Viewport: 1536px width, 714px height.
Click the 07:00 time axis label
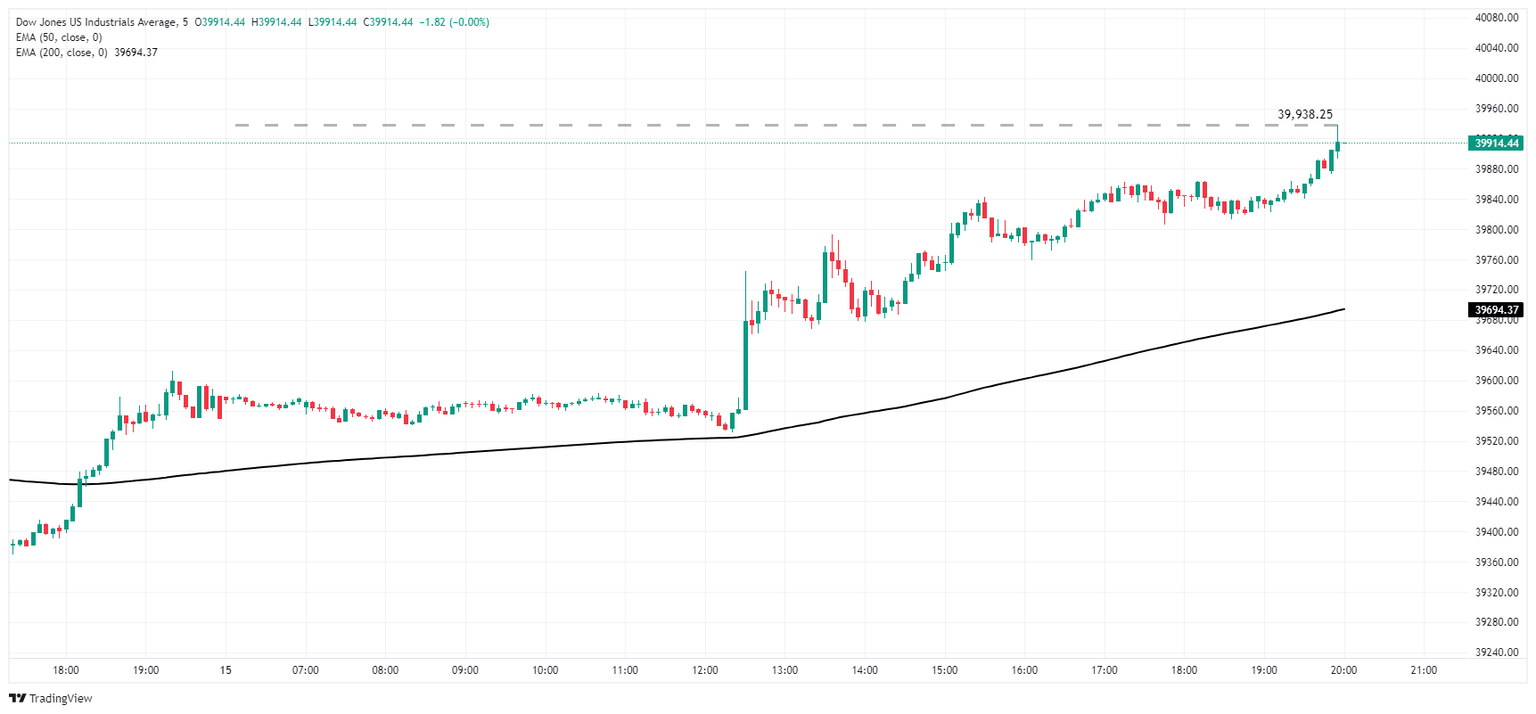point(305,670)
